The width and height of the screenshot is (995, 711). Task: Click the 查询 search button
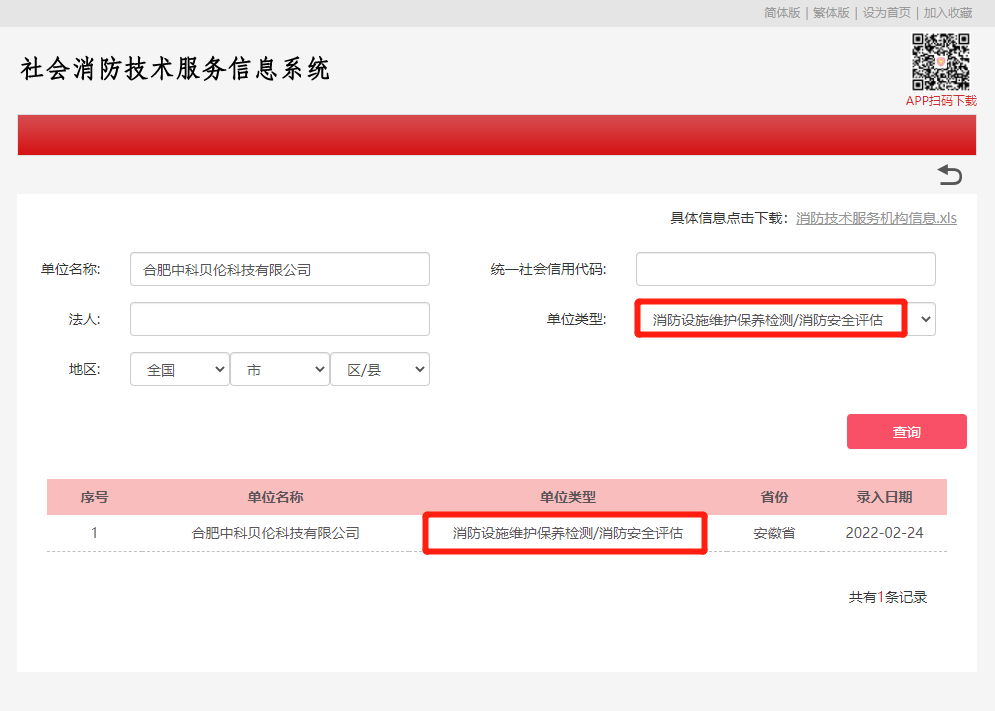(907, 432)
